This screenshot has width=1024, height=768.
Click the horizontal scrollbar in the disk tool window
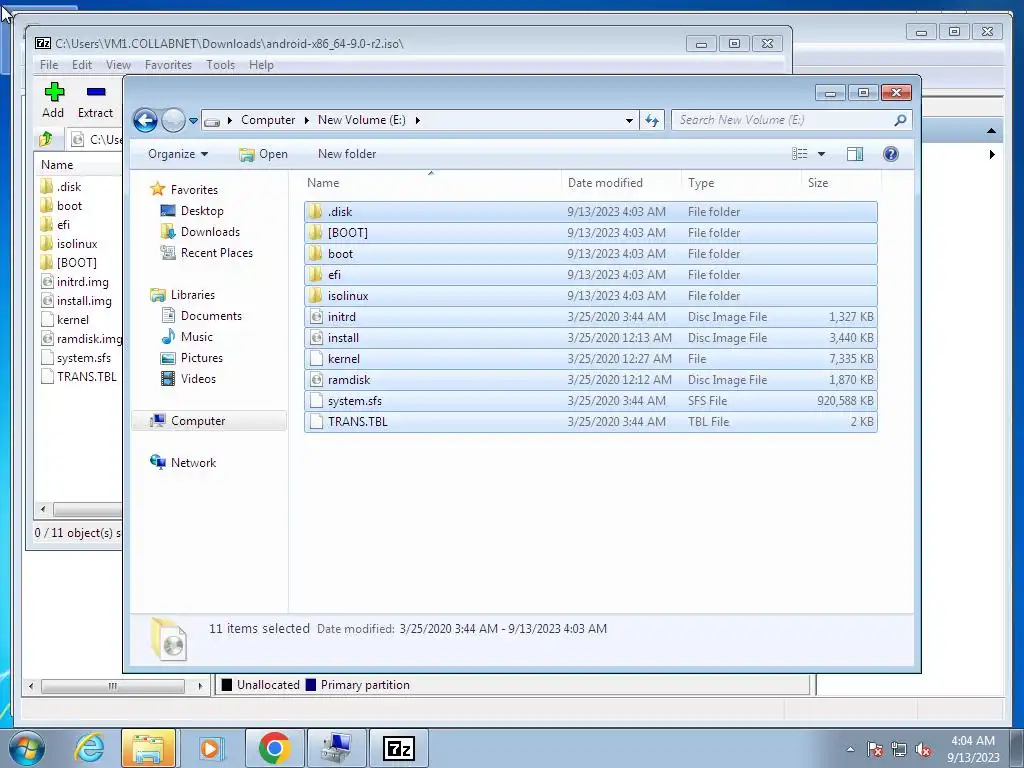[x=112, y=686]
